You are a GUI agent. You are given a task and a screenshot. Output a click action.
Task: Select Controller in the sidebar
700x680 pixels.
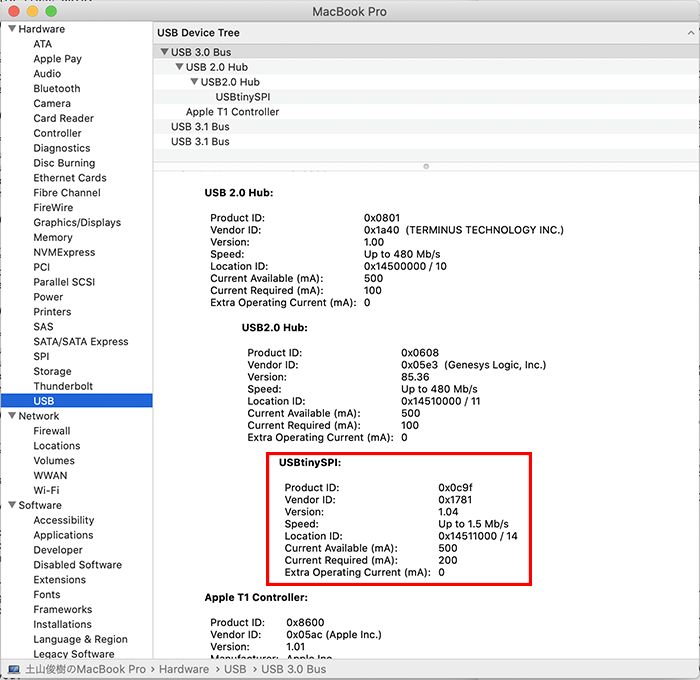coord(57,133)
